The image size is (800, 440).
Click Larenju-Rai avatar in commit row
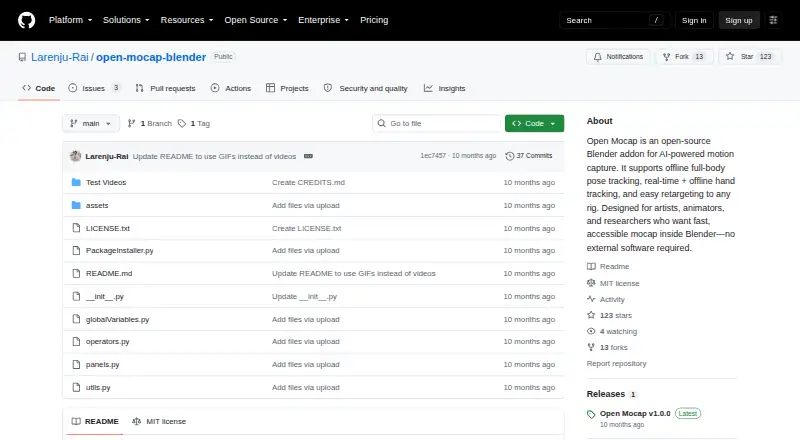point(76,156)
